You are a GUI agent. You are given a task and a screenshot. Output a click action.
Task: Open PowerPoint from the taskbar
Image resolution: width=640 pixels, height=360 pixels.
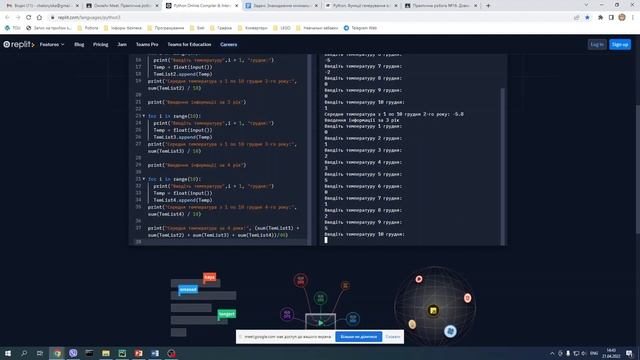[138, 353]
